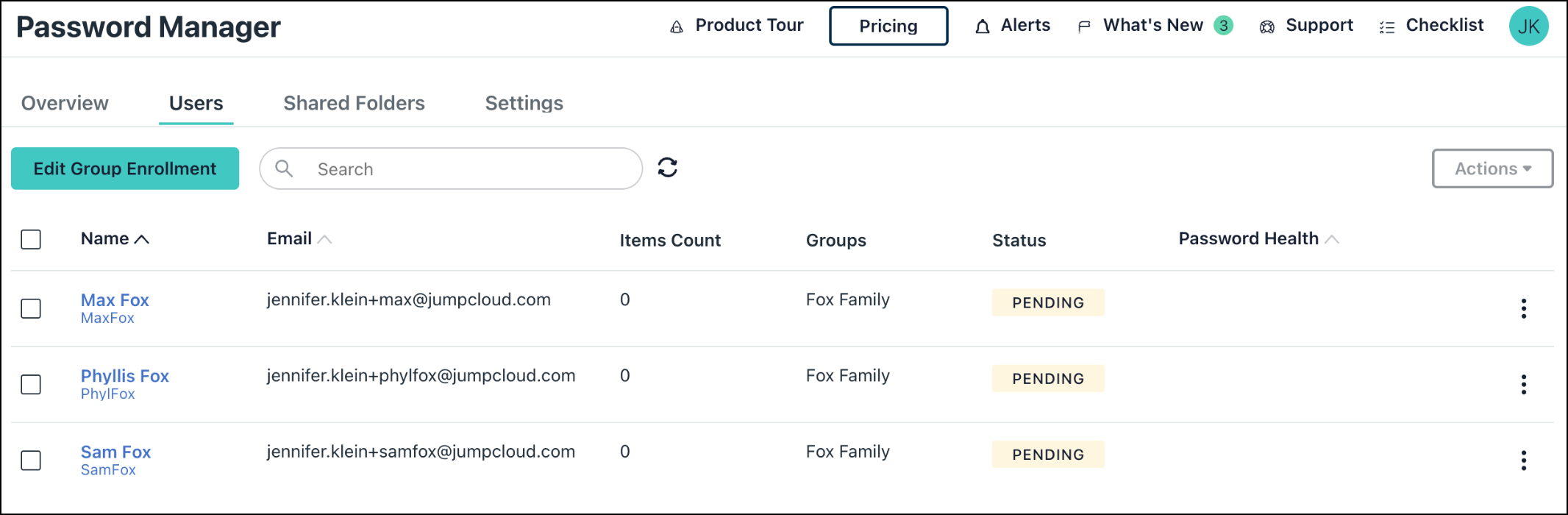Screen dimensions: 1568x515
Task: Click the Edit Group Enrollment button
Action: pos(124,168)
